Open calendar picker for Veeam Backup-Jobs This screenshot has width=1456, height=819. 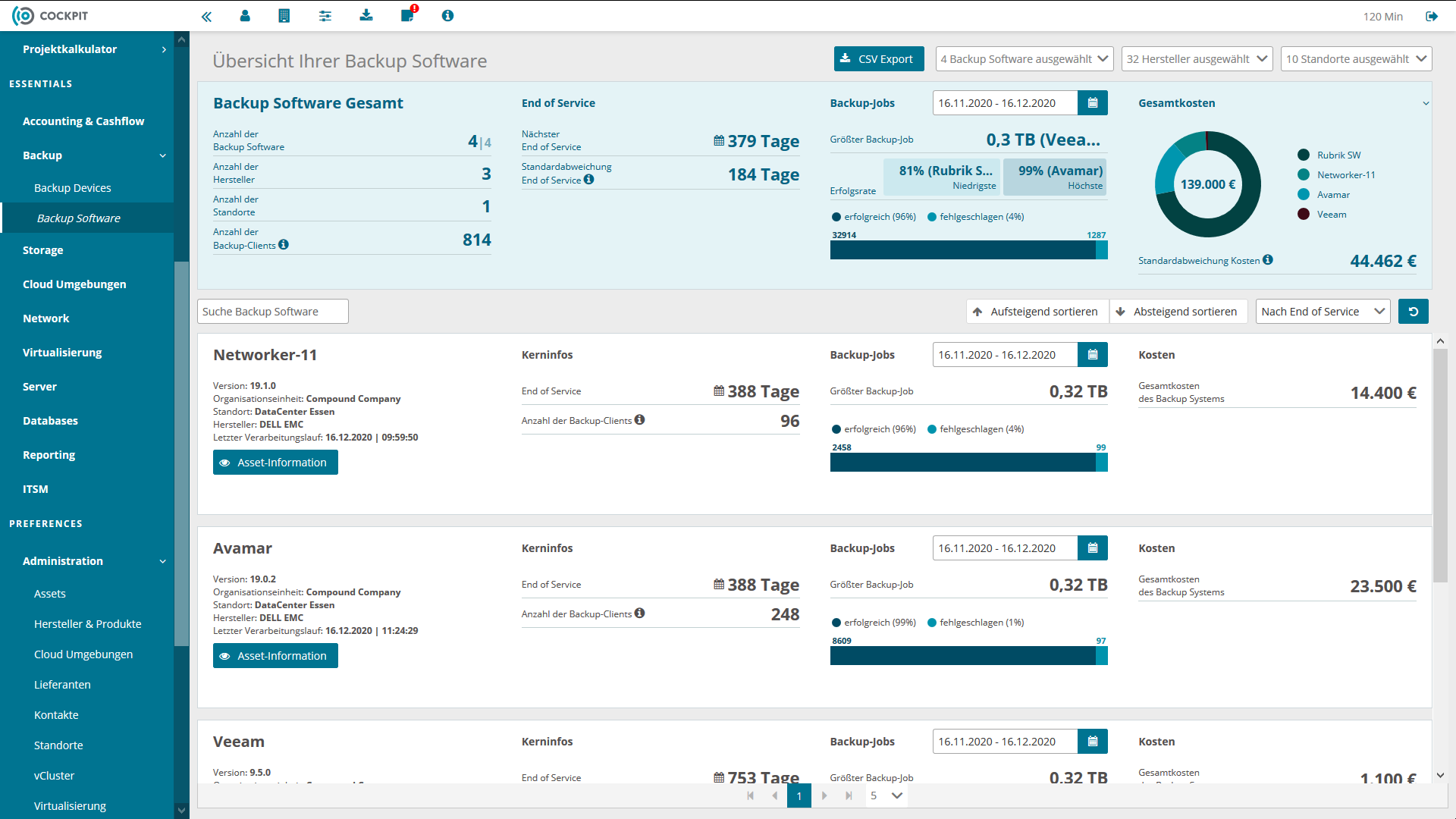point(1093,742)
